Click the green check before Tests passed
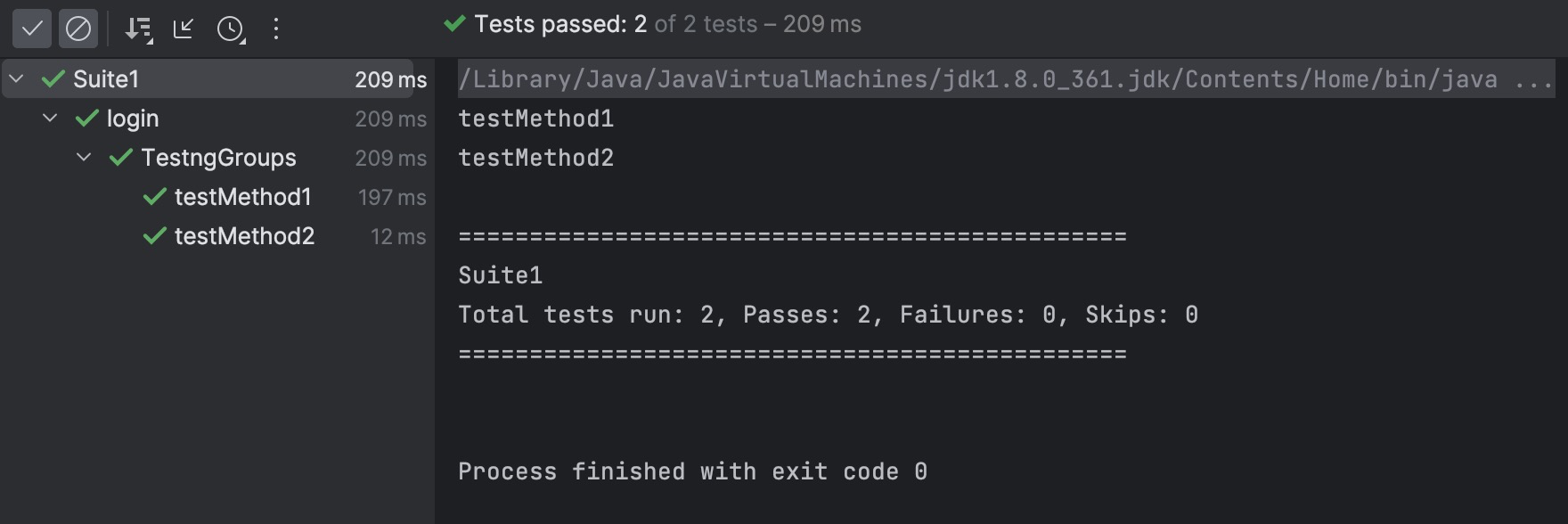Viewport: 1568px width, 524px height. (454, 24)
